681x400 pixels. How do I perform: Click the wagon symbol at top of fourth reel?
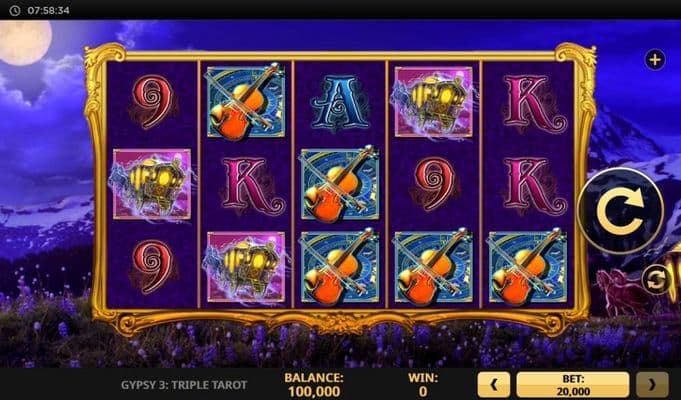(433, 102)
